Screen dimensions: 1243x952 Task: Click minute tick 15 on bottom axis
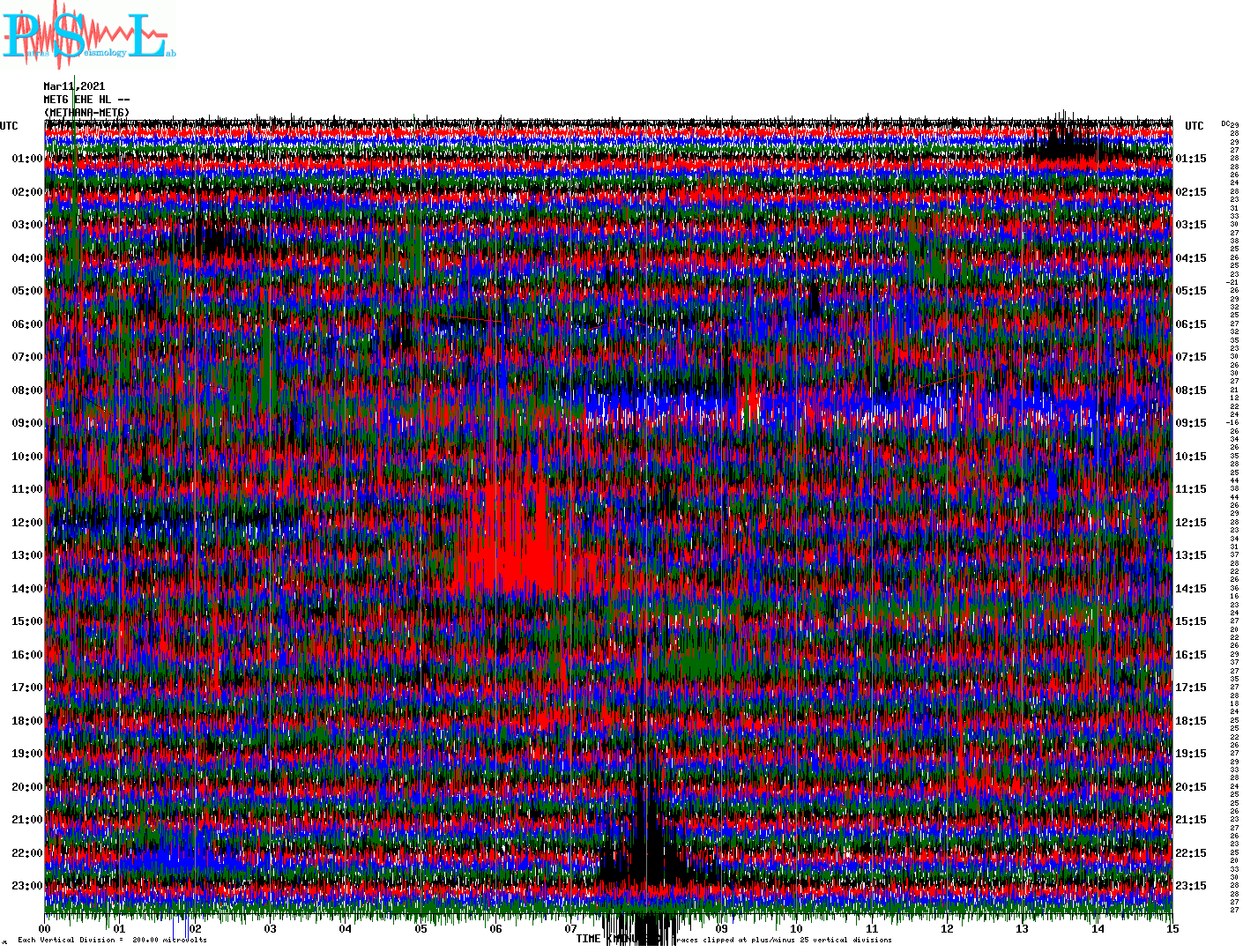coord(1172,929)
